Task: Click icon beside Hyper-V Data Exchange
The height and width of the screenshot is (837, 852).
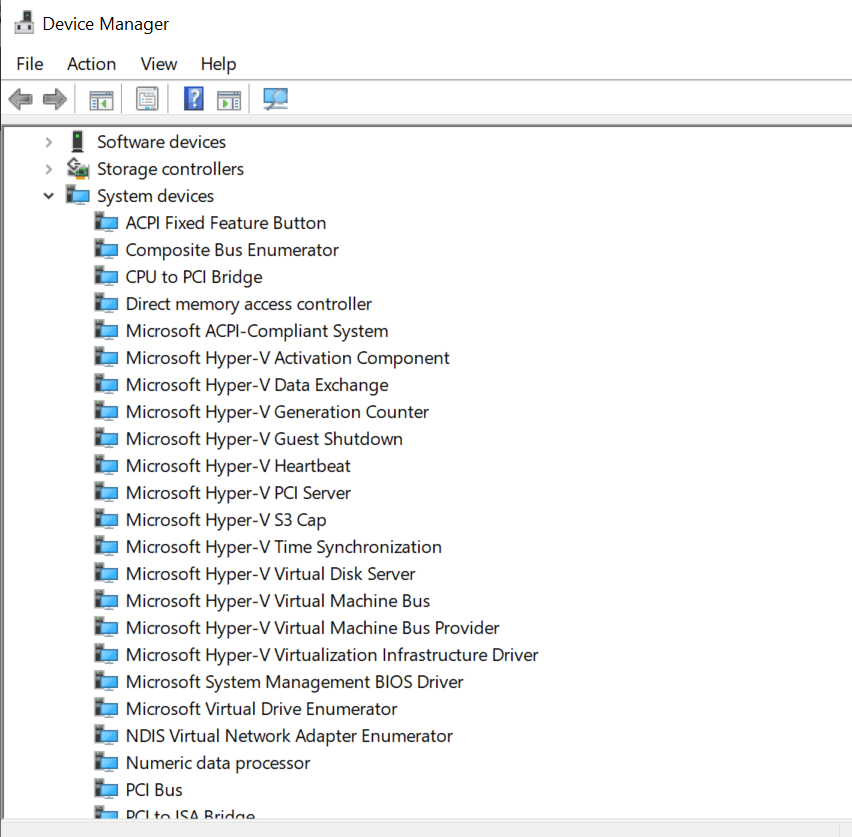Action: (106, 384)
